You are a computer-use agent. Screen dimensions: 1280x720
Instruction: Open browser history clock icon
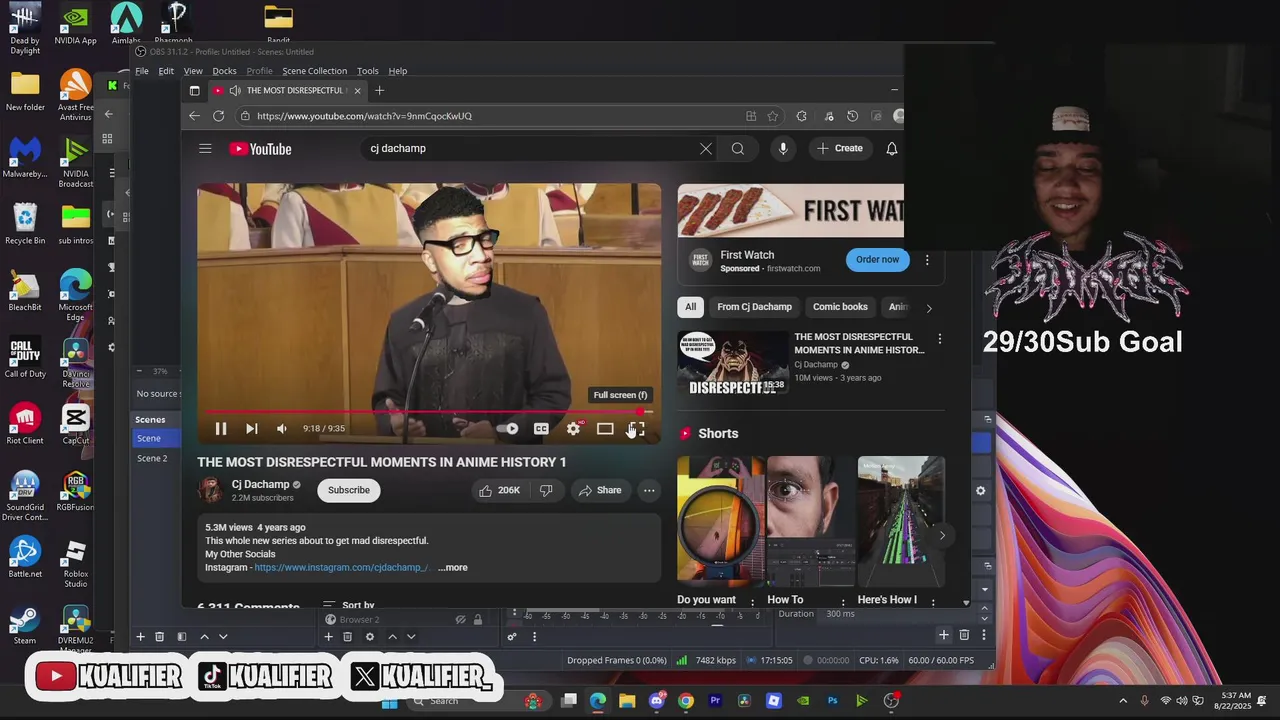tap(853, 116)
